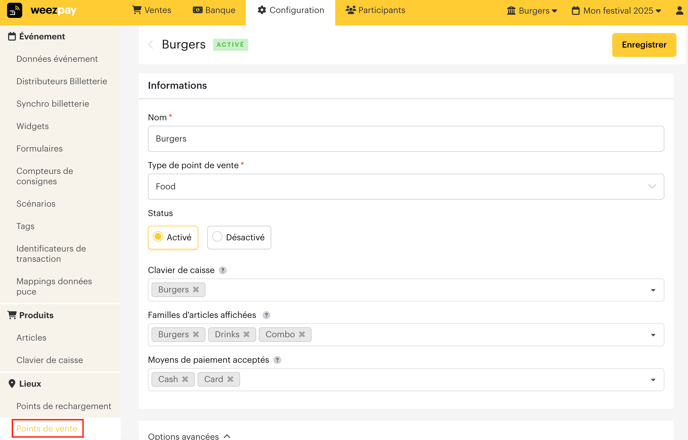Remove Combo tag from article families

(302, 334)
